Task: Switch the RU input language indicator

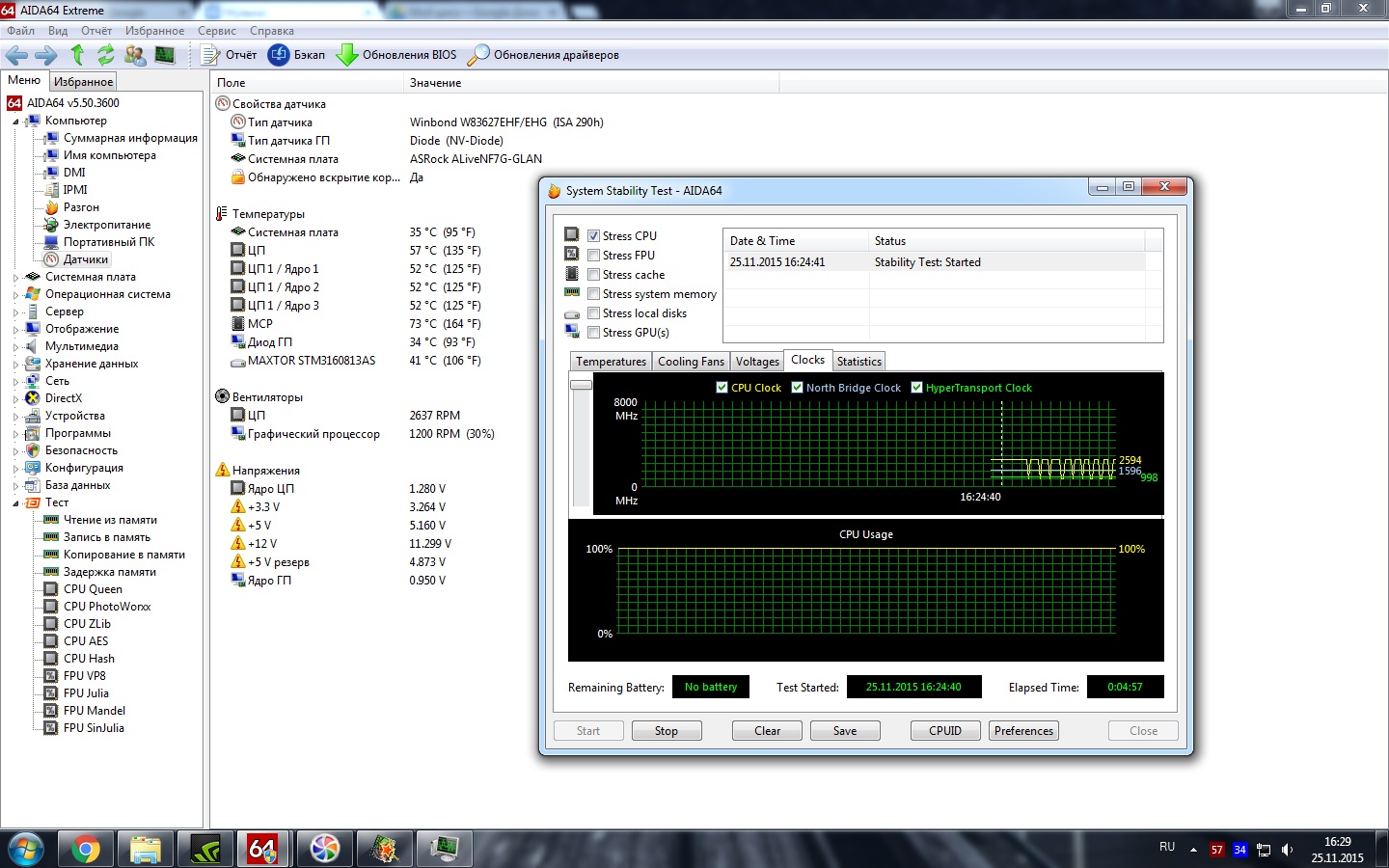Action: point(1167,847)
